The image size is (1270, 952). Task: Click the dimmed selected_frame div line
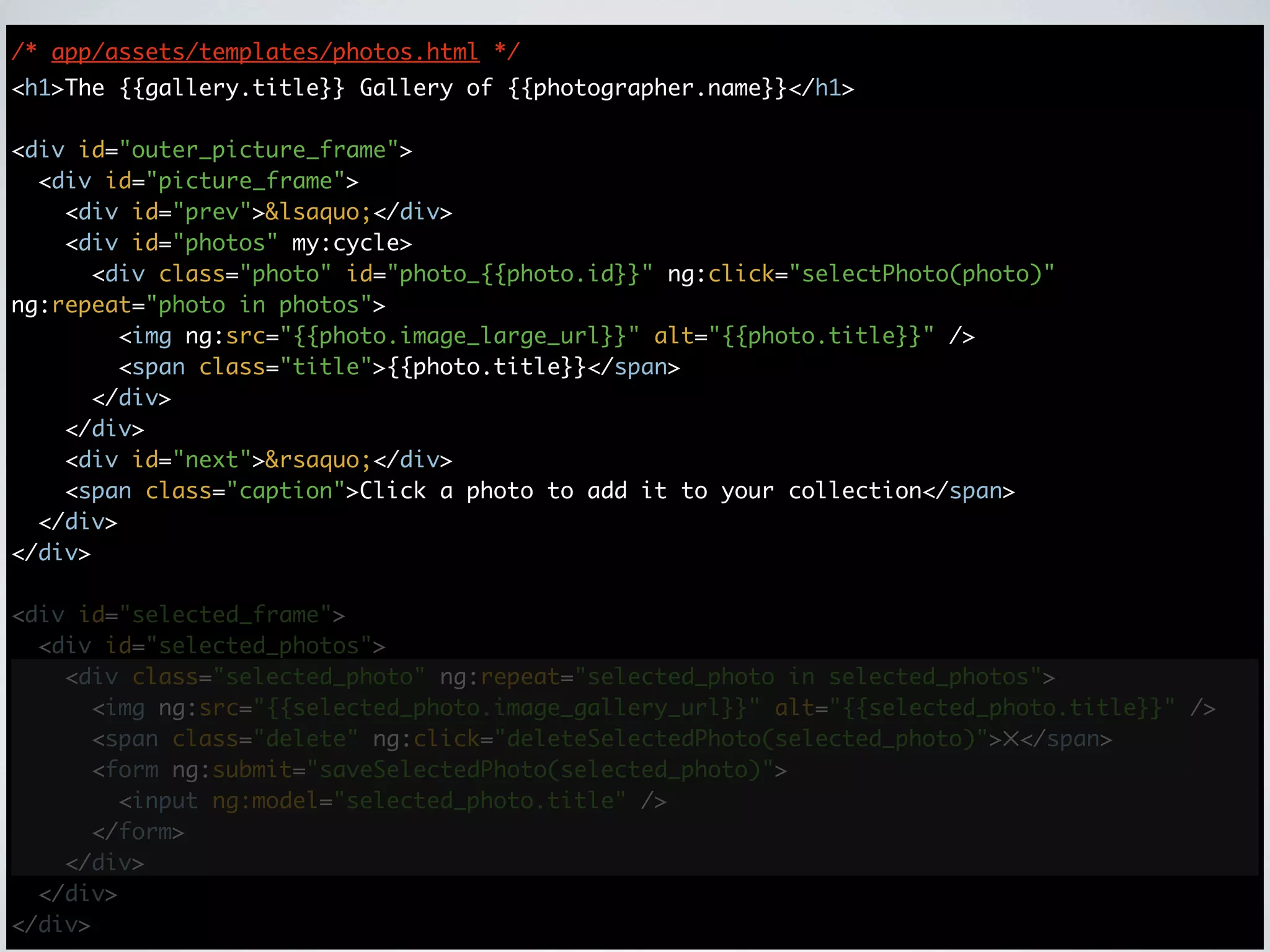pyautogui.click(x=178, y=615)
